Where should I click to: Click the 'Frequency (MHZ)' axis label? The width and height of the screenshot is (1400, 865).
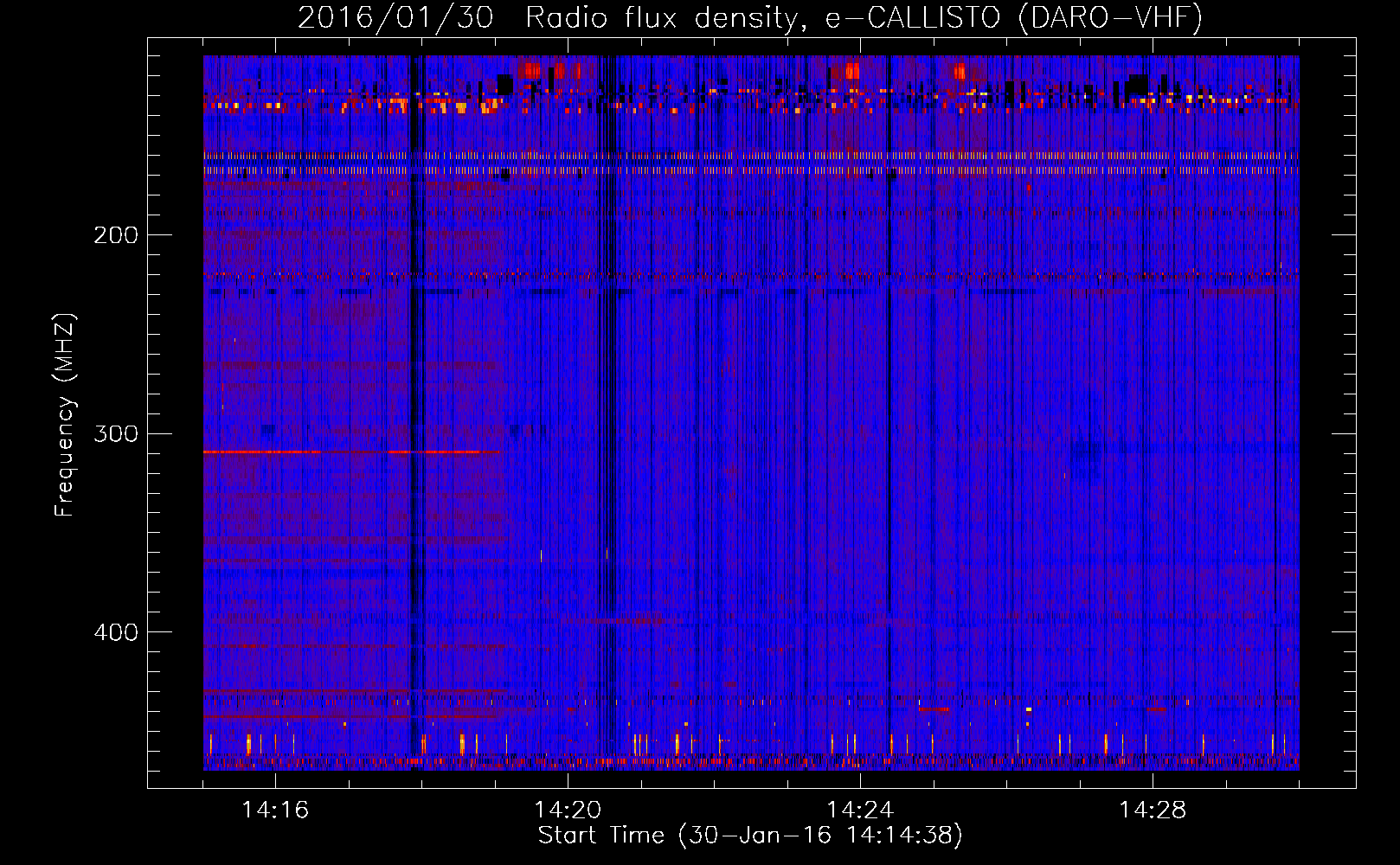(65, 415)
